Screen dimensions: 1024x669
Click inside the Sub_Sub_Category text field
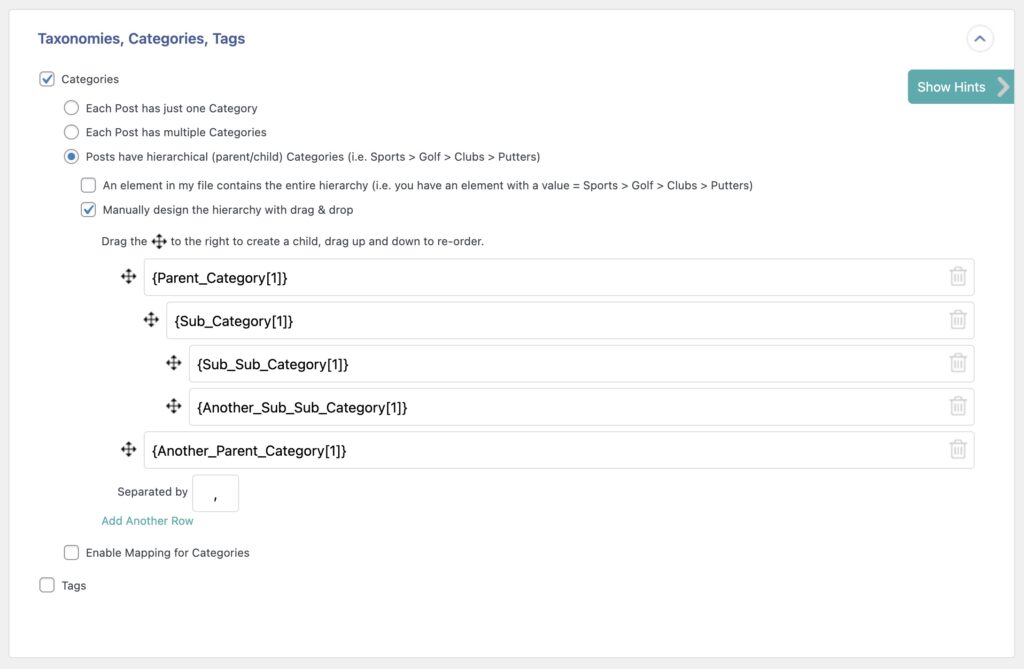pos(400,363)
